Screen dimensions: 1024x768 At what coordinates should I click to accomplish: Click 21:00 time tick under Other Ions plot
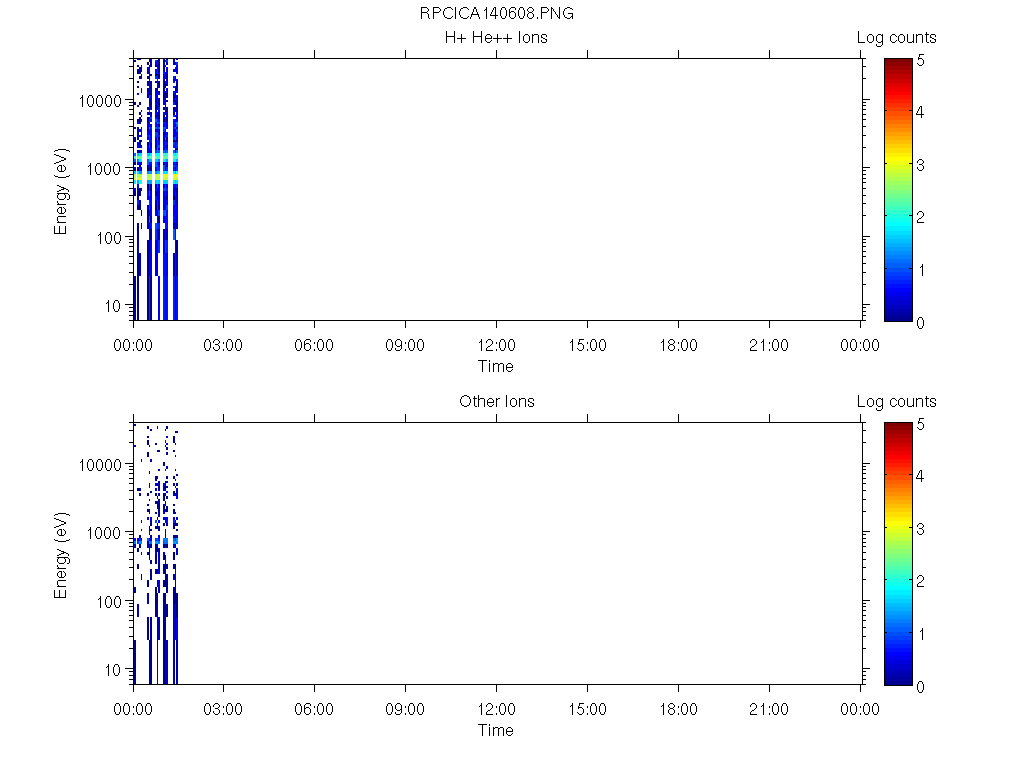[769, 709]
